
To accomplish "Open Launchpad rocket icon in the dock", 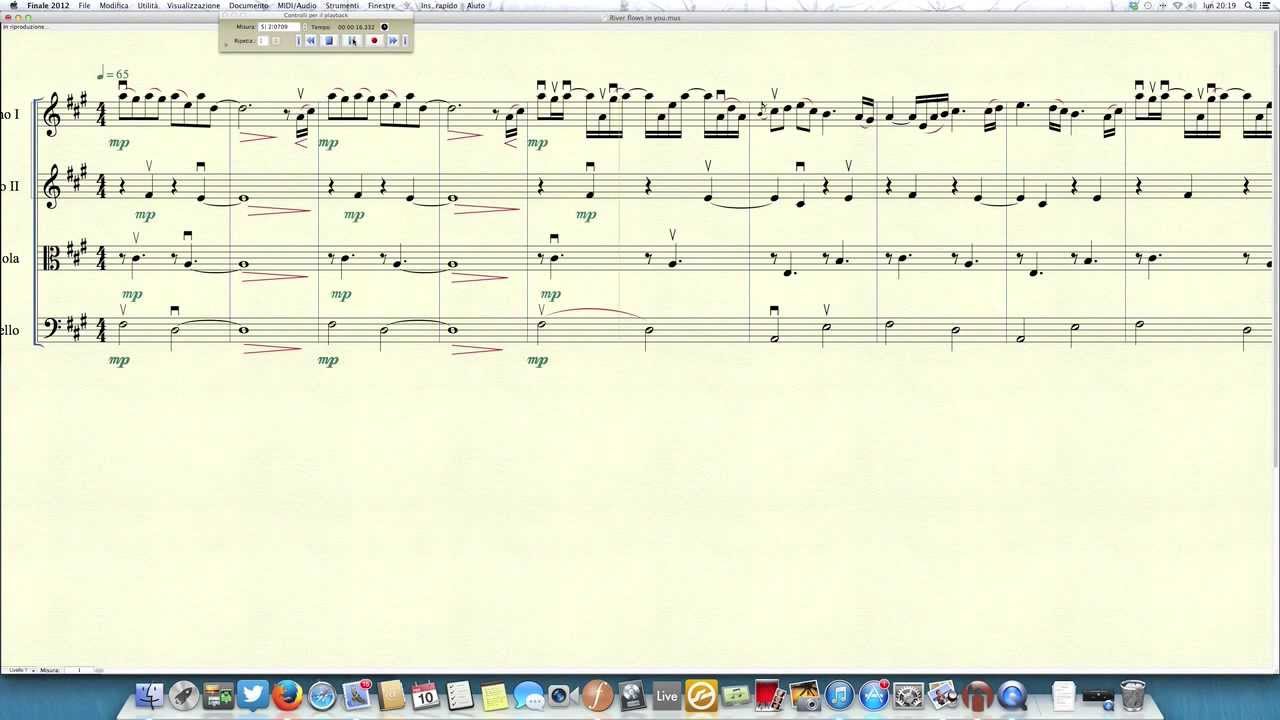I will click(x=183, y=695).
